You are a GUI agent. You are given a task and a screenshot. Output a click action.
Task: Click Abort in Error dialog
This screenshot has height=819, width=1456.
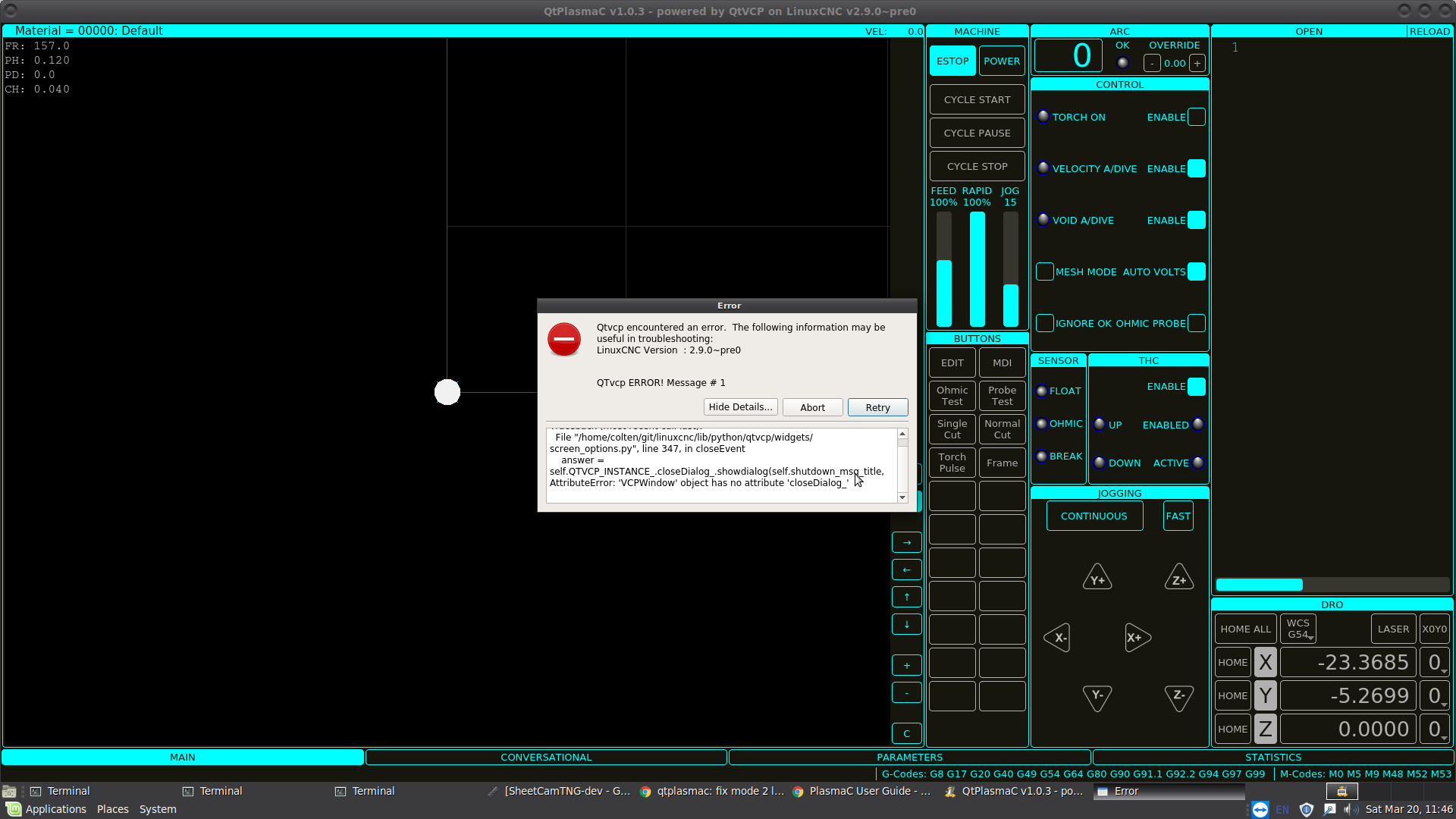pyautogui.click(x=813, y=407)
